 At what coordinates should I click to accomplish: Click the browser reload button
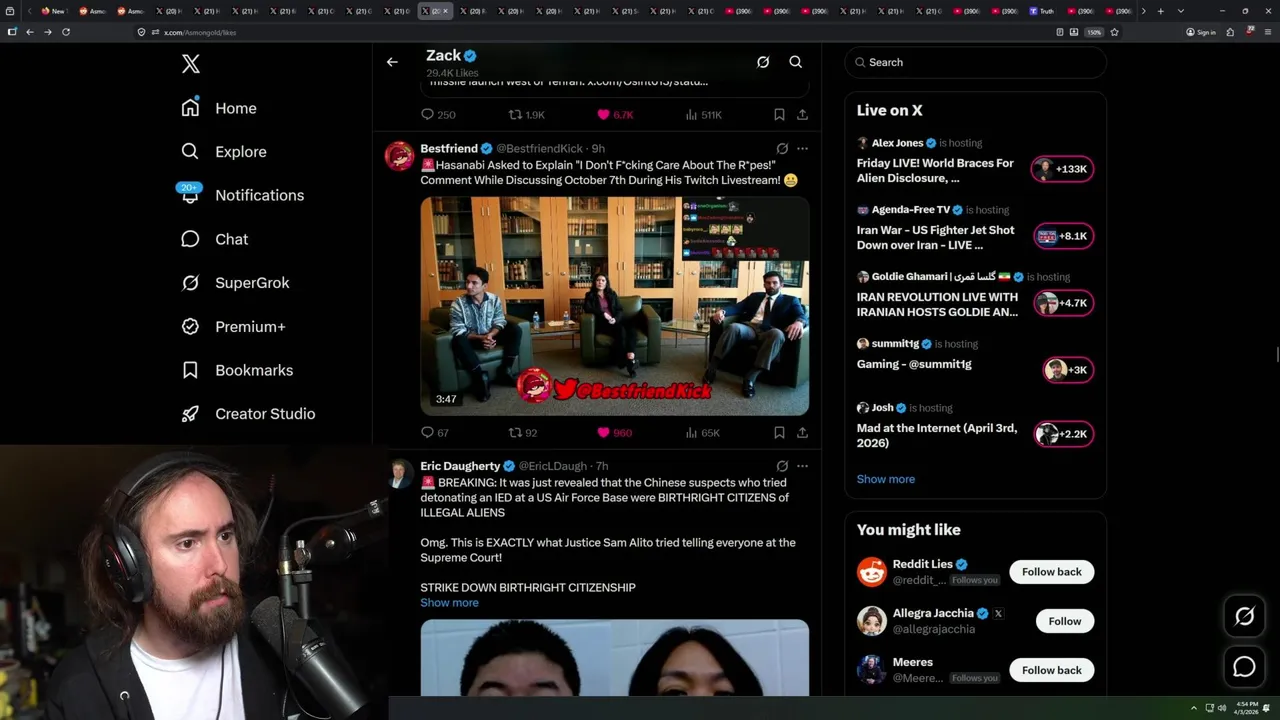click(x=66, y=32)
